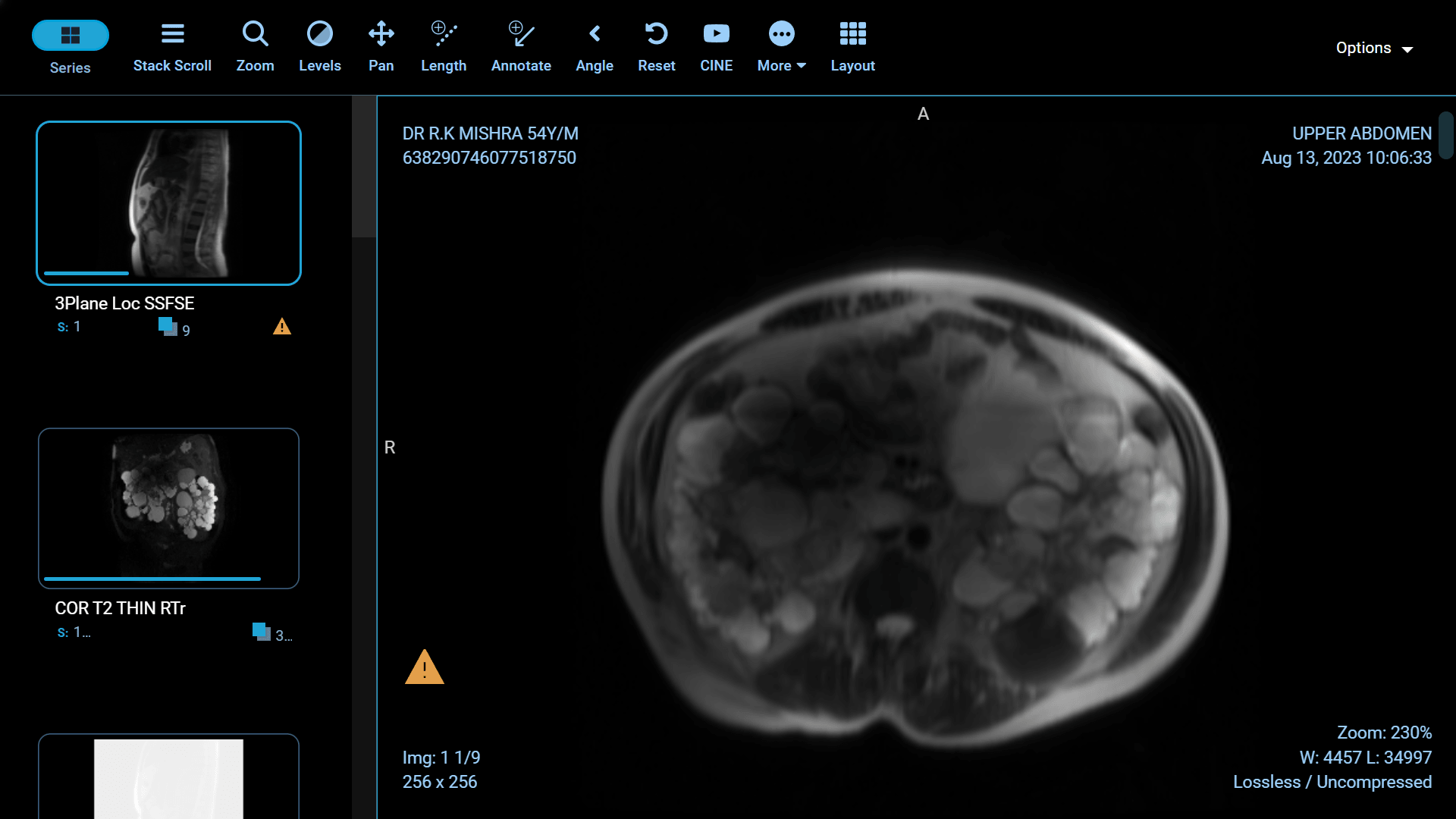Click the warning icon on 3Plane Loc SSFSE
The width and height of the screenshot is (1456, 819).
281,326
